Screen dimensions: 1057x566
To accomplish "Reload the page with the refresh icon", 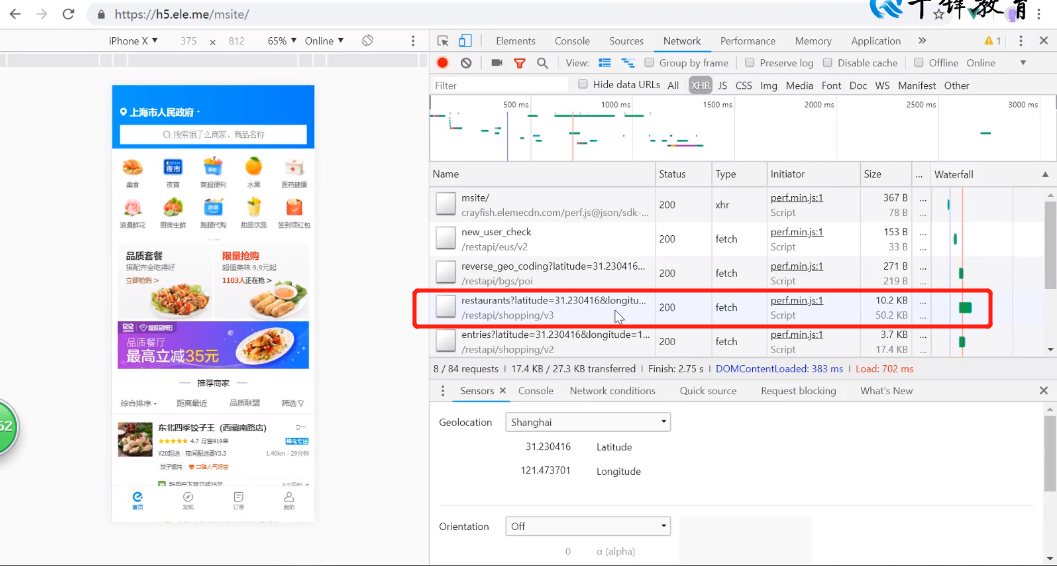I will click(x=67, y=13).
